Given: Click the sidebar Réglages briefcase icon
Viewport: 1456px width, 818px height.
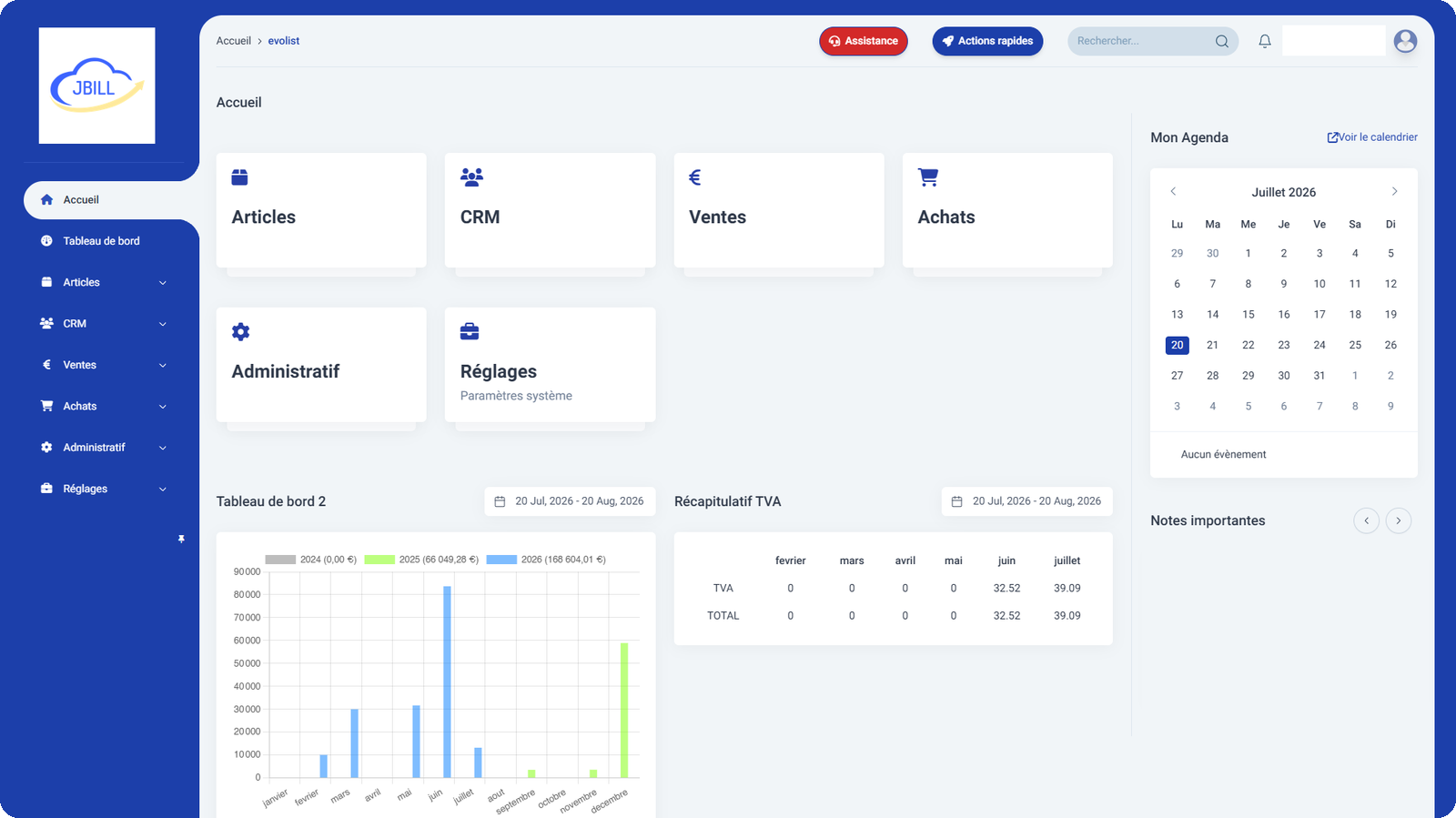Looking at the screenshot, I should [x=46, y=489].
